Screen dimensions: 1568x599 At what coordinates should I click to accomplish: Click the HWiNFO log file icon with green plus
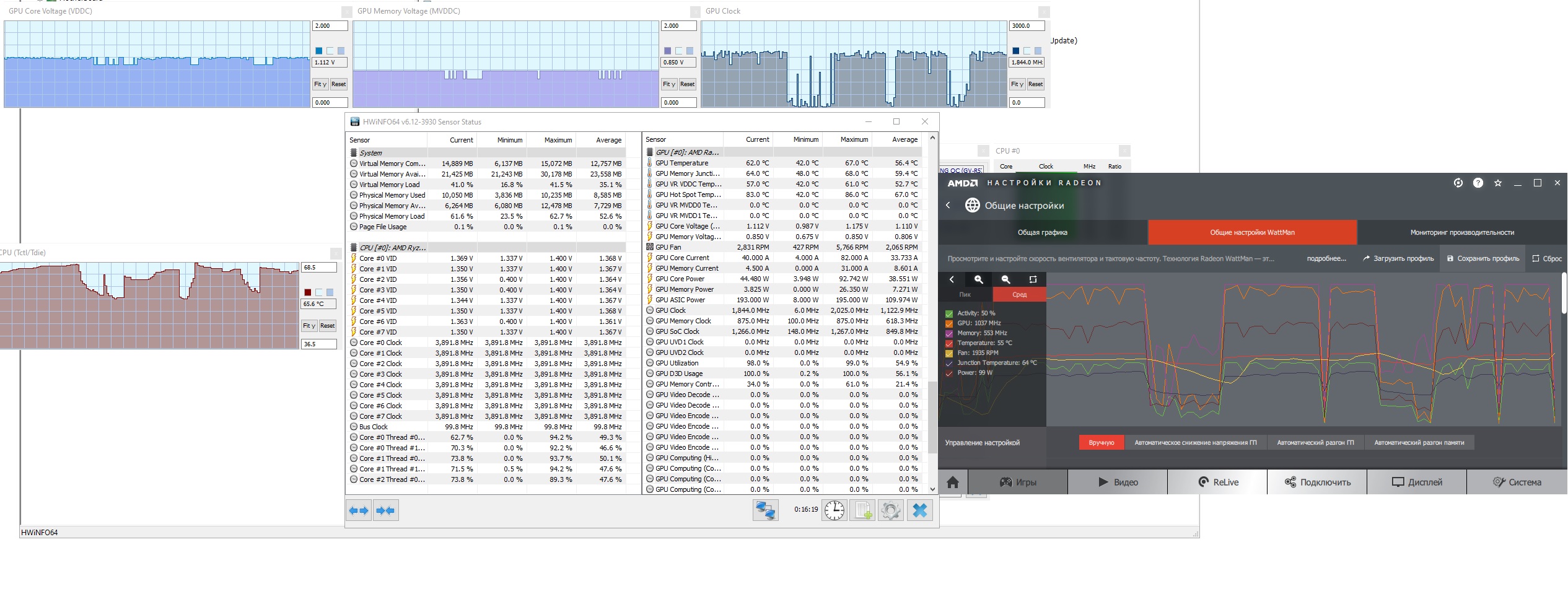click(x=862, y=510)
